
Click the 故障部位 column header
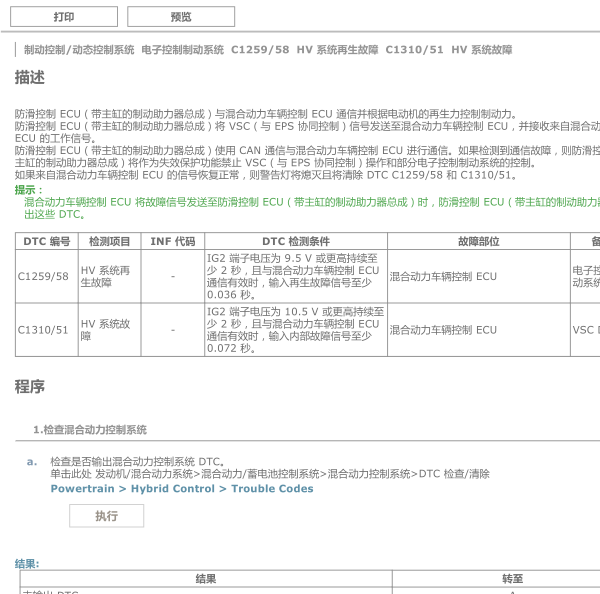pyautogui.click(x=479, y=241)
